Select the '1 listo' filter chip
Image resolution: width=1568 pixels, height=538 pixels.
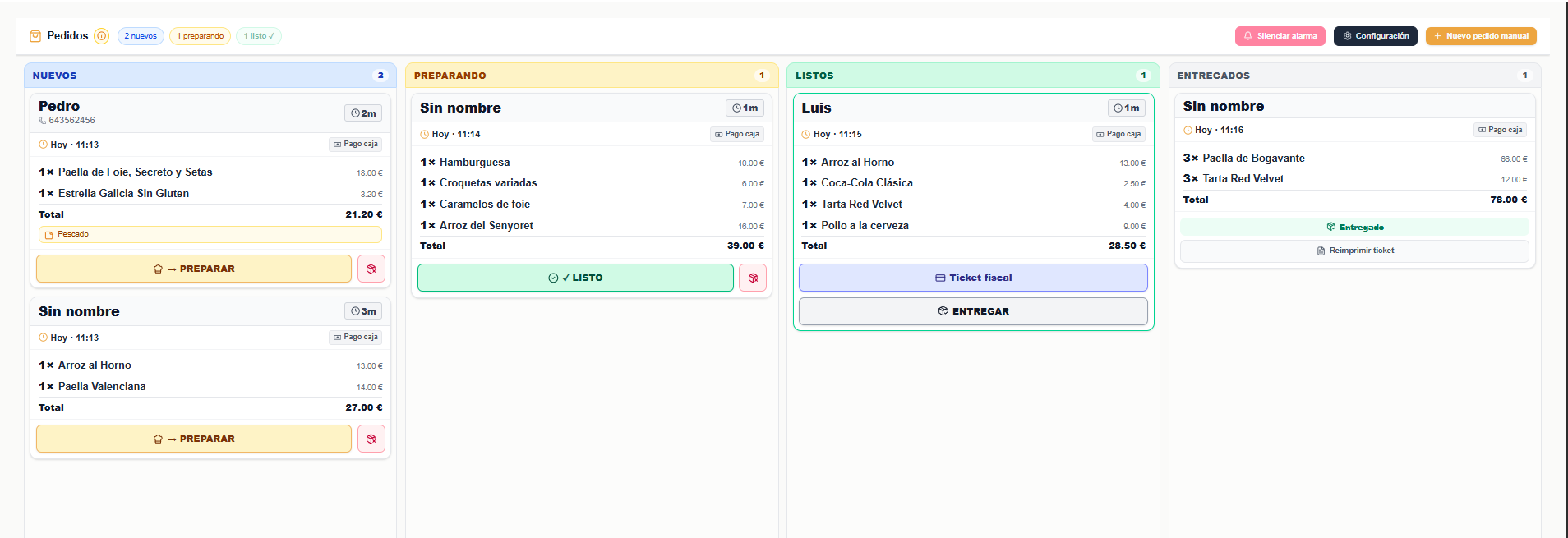tap(259, 36)
